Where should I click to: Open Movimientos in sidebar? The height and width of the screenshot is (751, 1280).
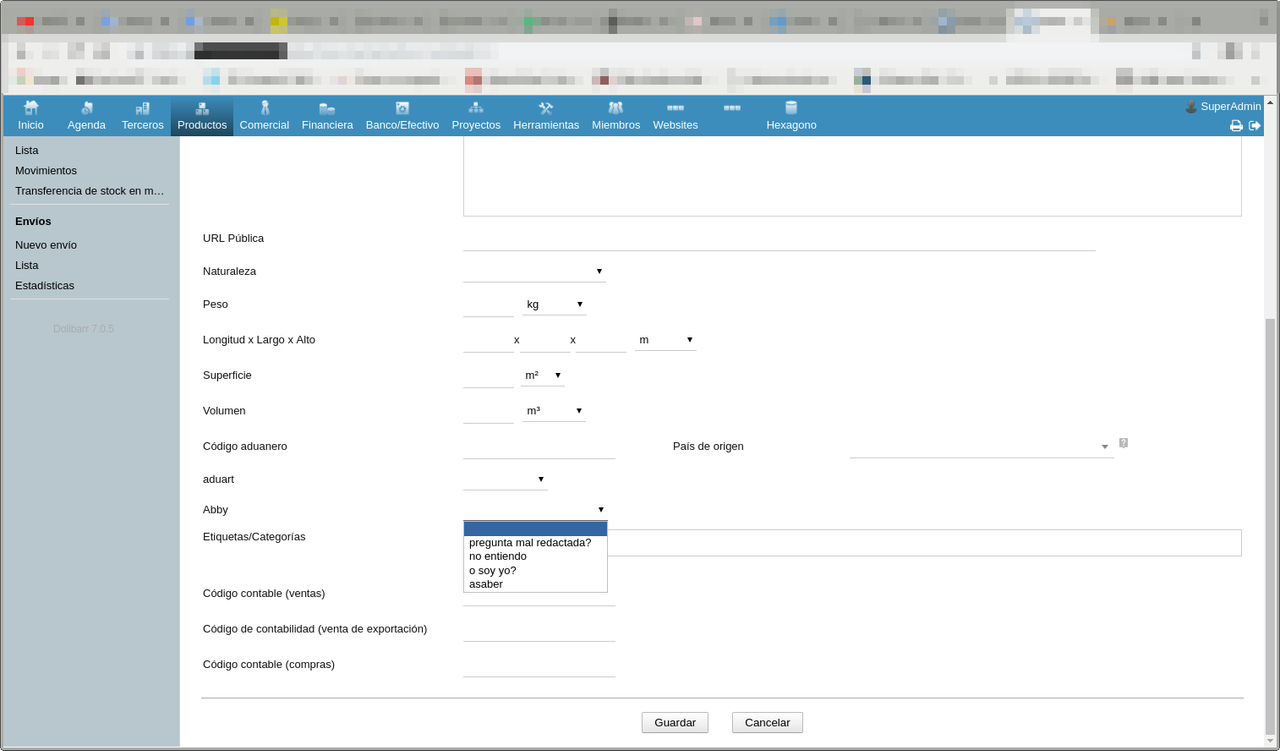46,171
